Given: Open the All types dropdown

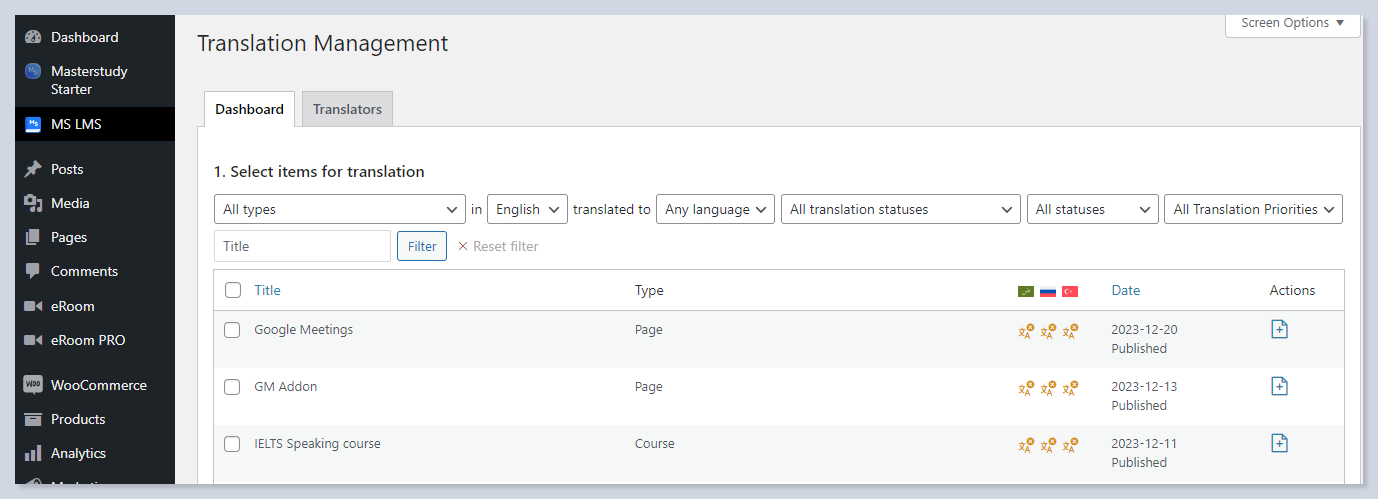Looking at the screenshot, I should tap(339, 209).
